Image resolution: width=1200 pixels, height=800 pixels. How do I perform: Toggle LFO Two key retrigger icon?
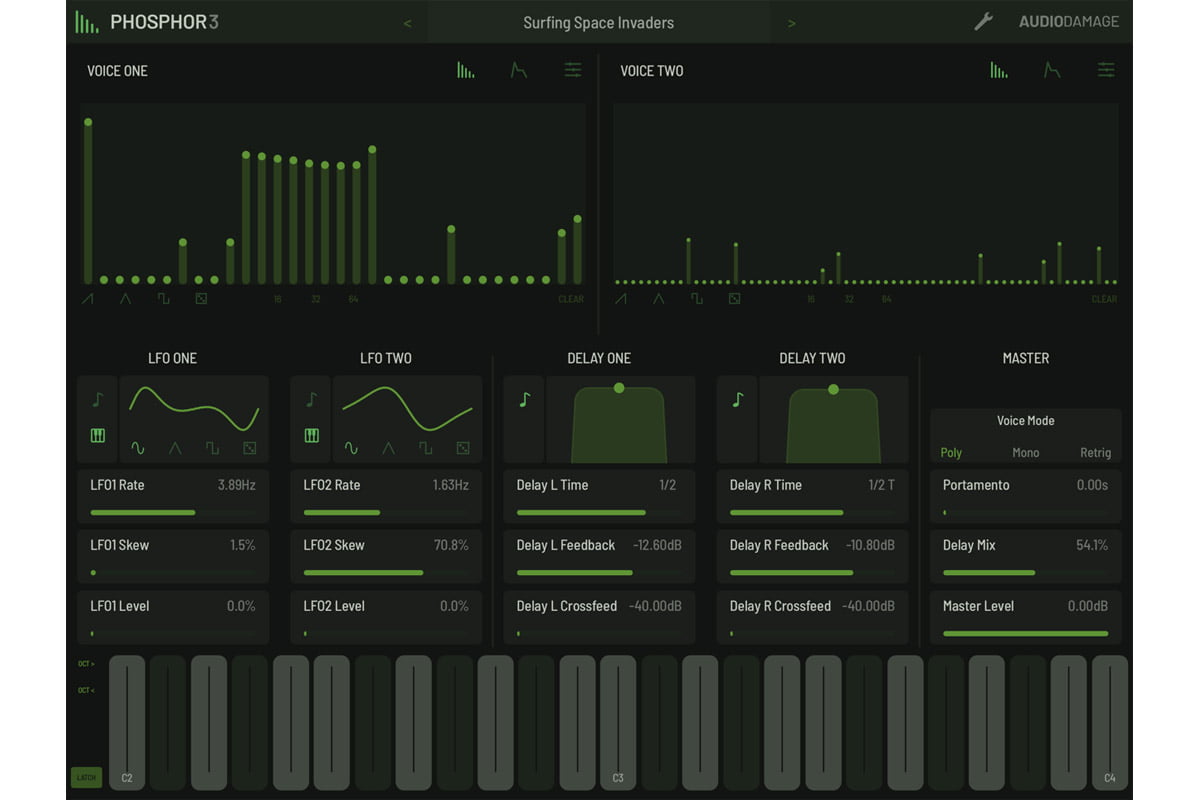coord(311,436)
